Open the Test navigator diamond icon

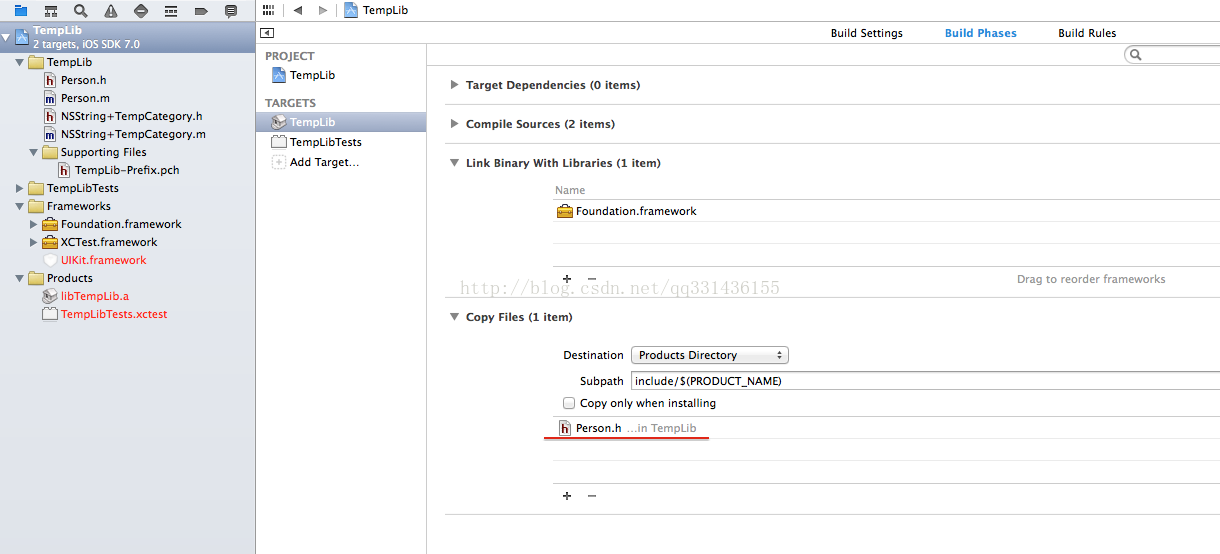coord(141,11)
